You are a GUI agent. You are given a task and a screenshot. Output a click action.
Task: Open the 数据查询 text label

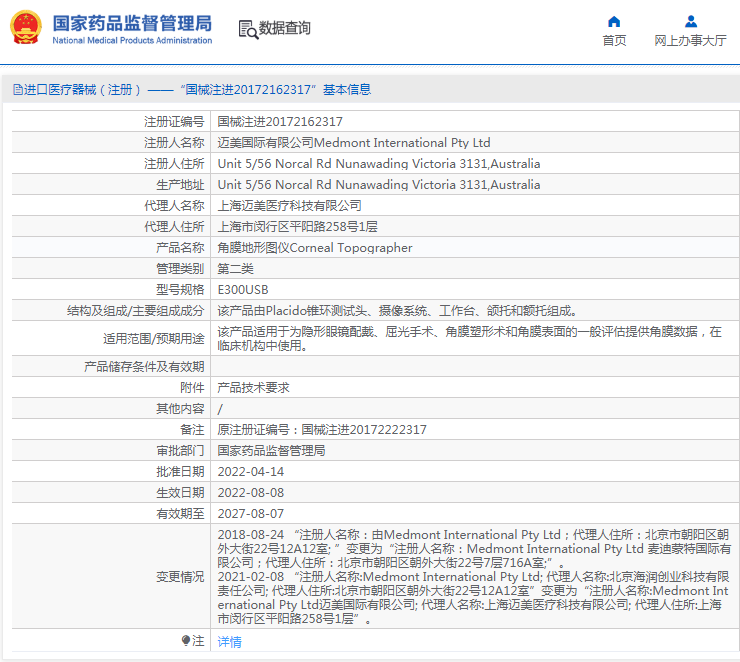(x=285, y=29)
